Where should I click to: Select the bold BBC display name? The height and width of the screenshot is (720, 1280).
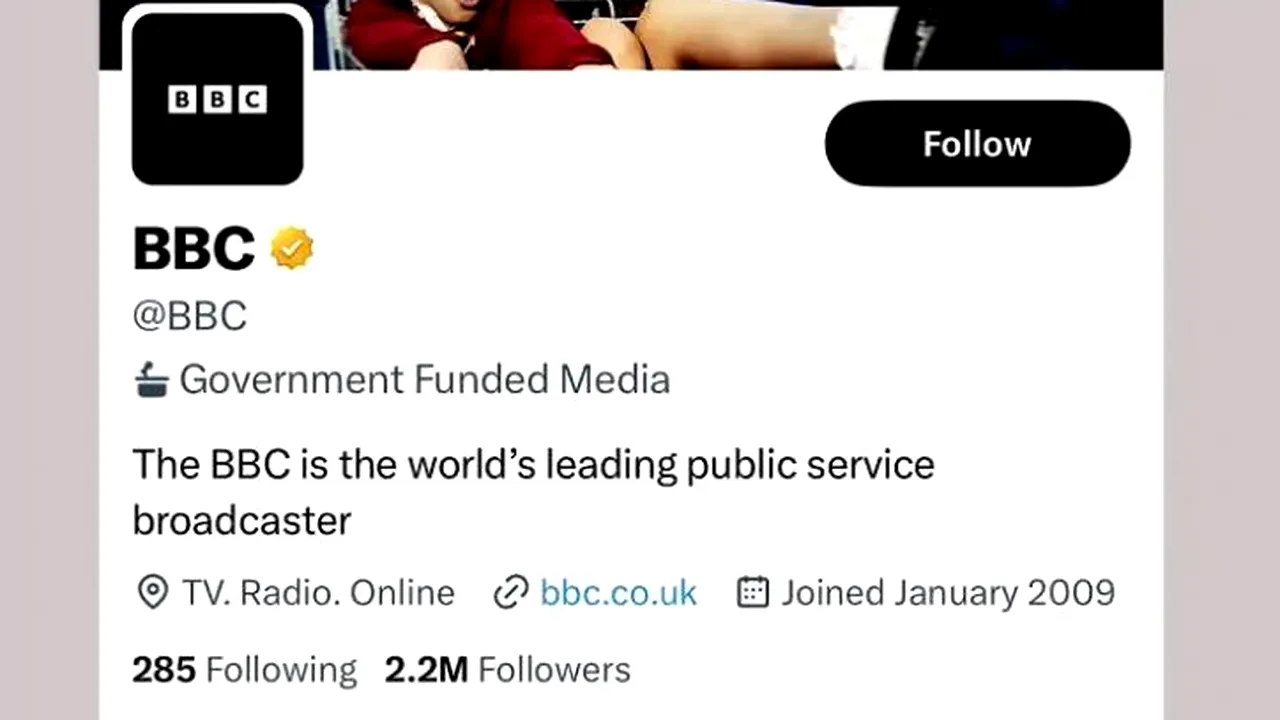(193, 248)
